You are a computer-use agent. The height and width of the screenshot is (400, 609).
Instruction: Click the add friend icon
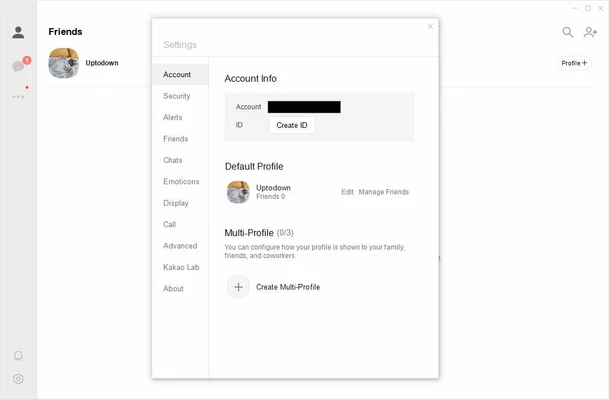[590, 32]
